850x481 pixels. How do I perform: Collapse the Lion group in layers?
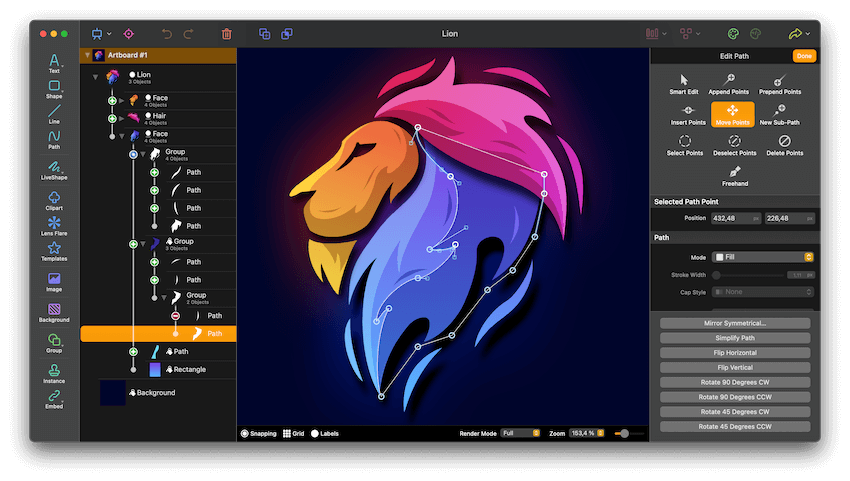[x=96, y=76]
